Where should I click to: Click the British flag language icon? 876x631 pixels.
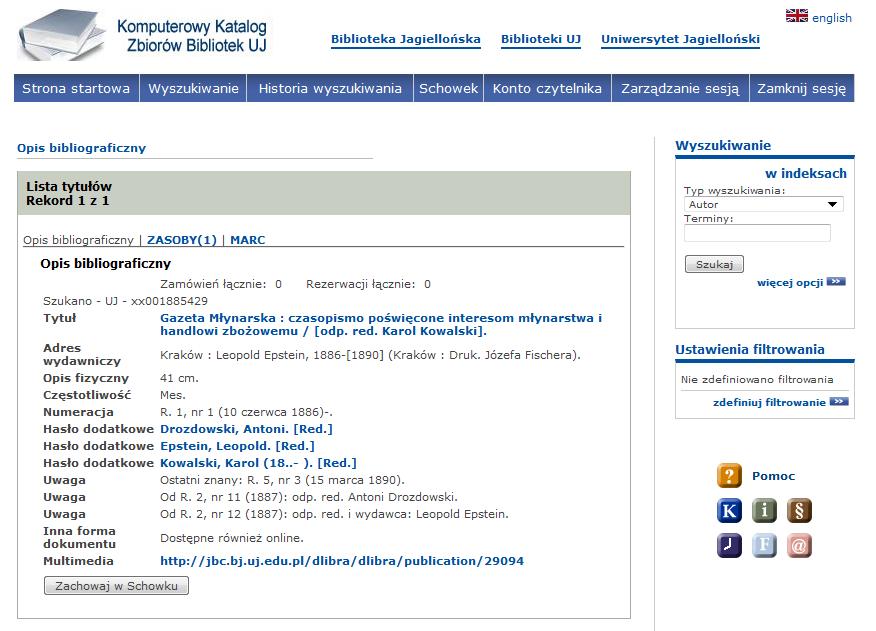796,16
